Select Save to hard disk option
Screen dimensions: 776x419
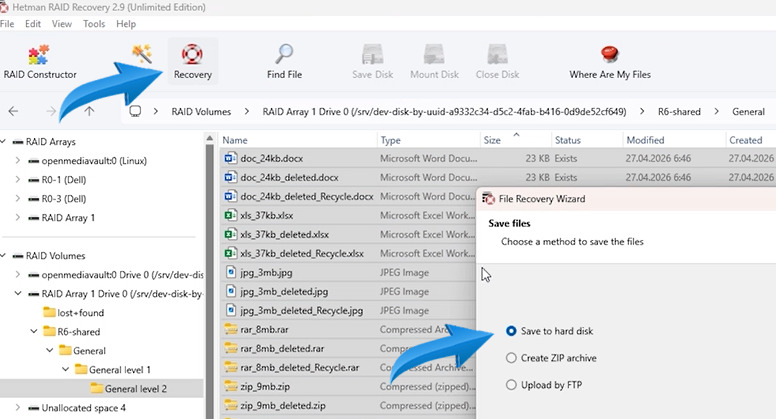[511, 331]
